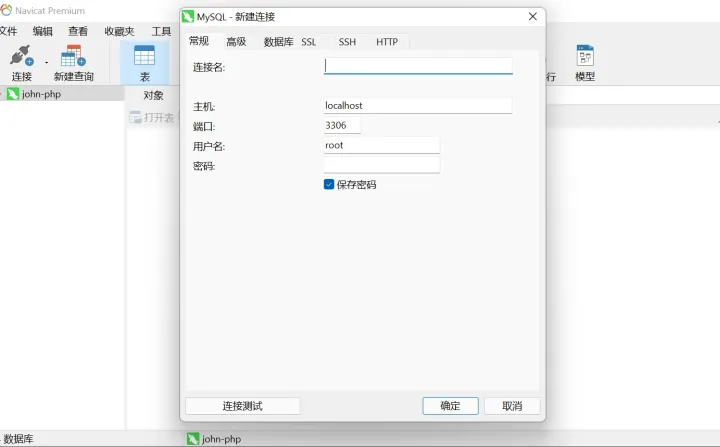The width and height of the screenshot is (720, 447).
Task: Toggle the 保存密码 checkbox
Action: 329,184
